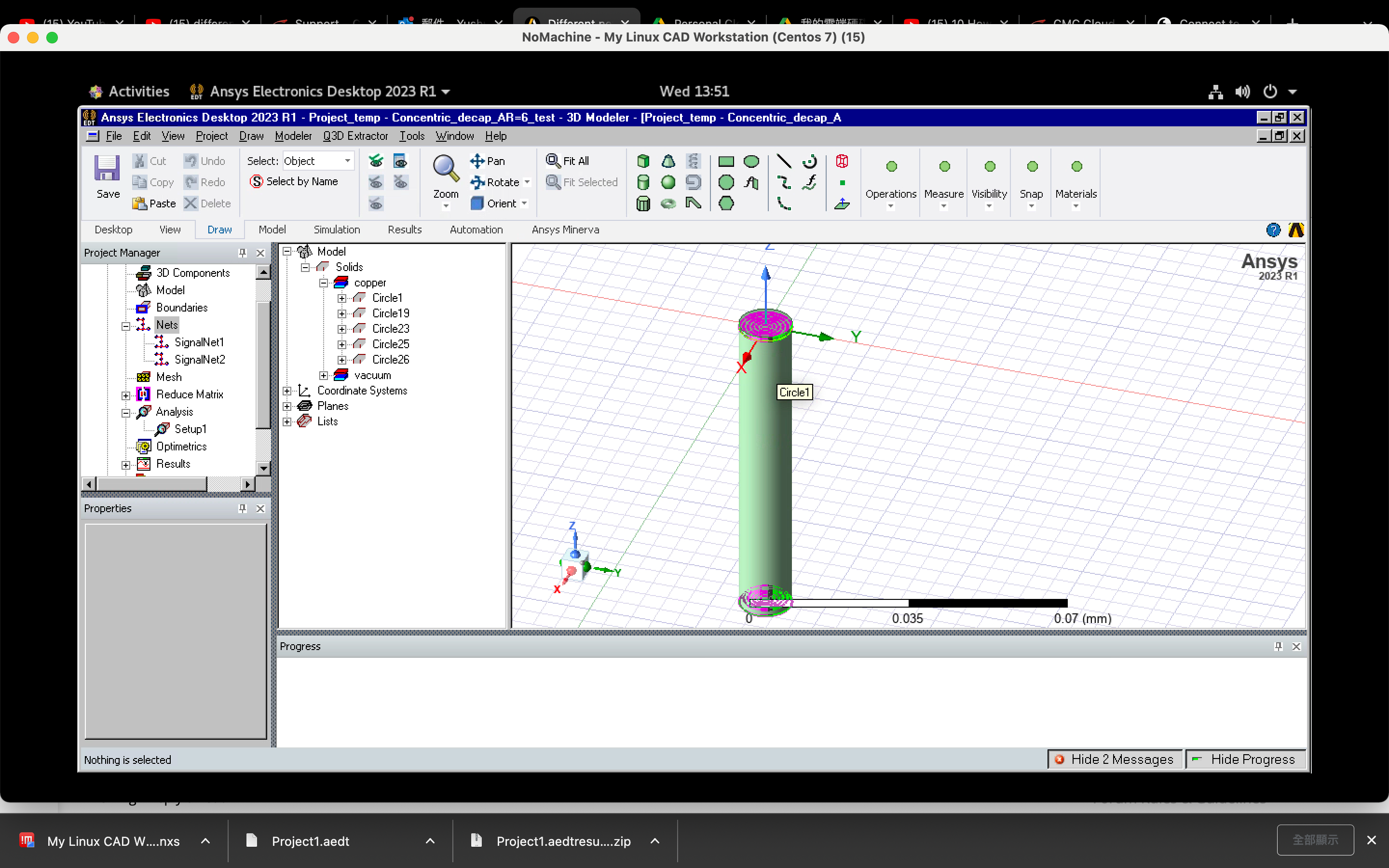Open the Modeler menu
1389x868 pixels.
point(293,136)
